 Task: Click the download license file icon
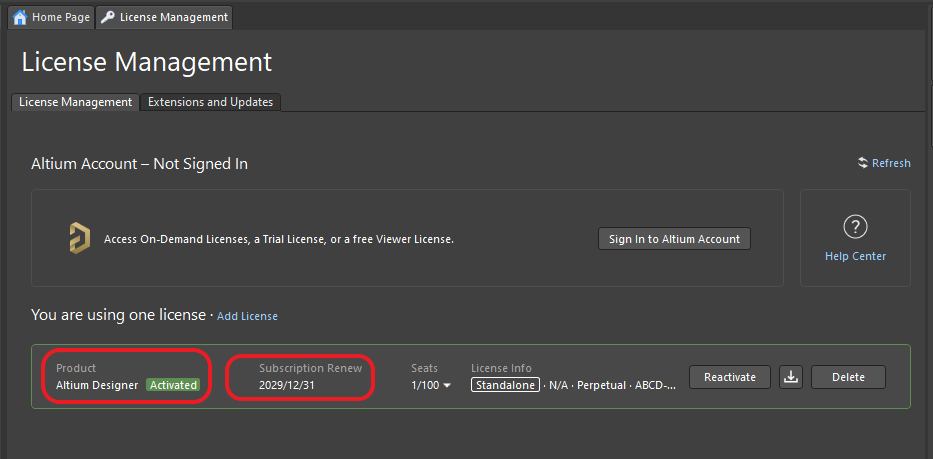click(x=791, y=377)
